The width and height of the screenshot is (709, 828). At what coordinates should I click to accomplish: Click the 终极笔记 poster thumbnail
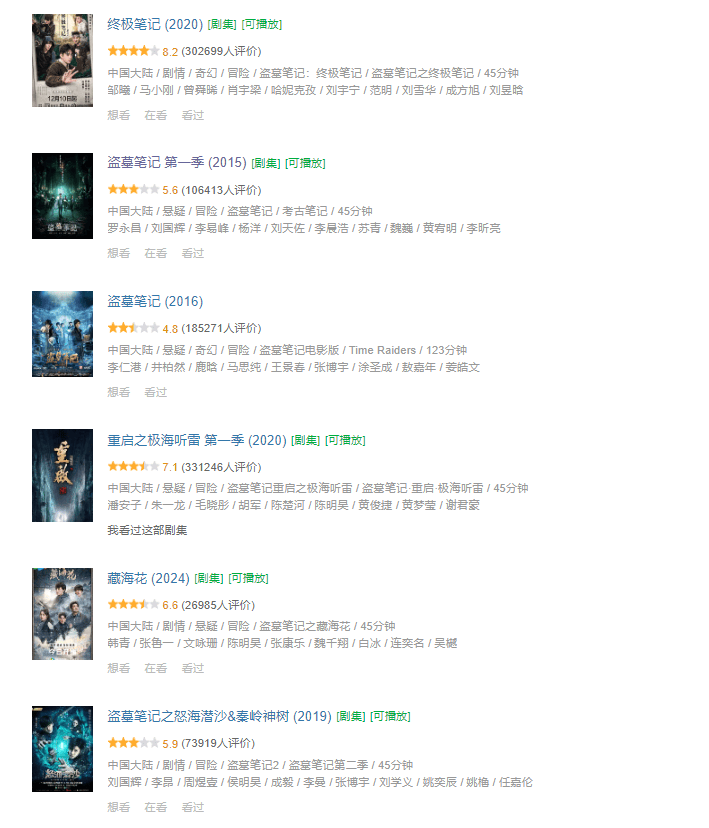pos(62,60)
